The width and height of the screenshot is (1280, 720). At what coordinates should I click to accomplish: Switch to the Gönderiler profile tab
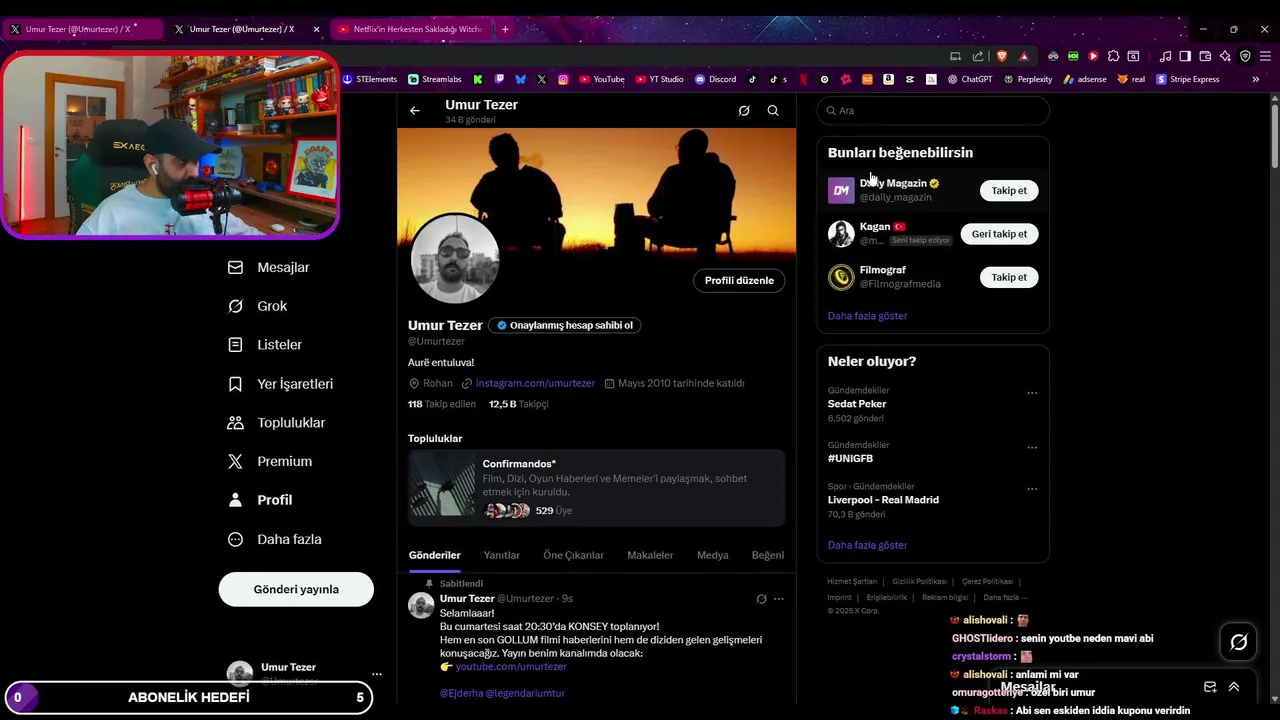coord(435,556)
